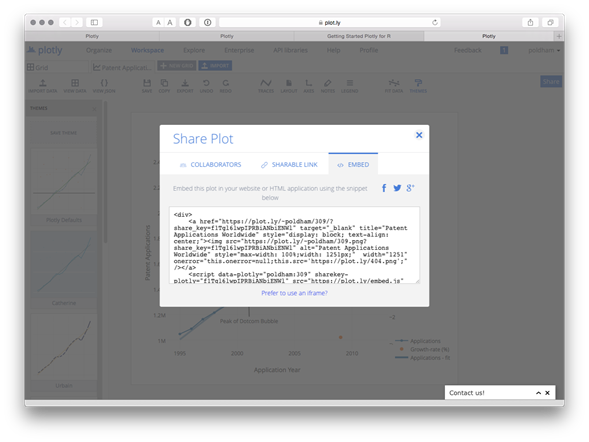Click the Traces toolbar icon
The height and width of the screenshot is (442, 589).
(266, 86)
